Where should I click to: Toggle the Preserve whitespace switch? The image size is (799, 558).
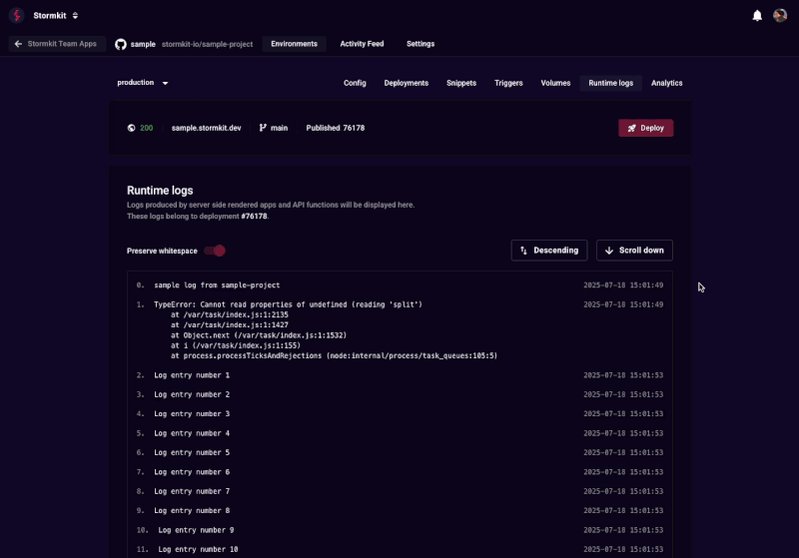[x=215, y=251]
